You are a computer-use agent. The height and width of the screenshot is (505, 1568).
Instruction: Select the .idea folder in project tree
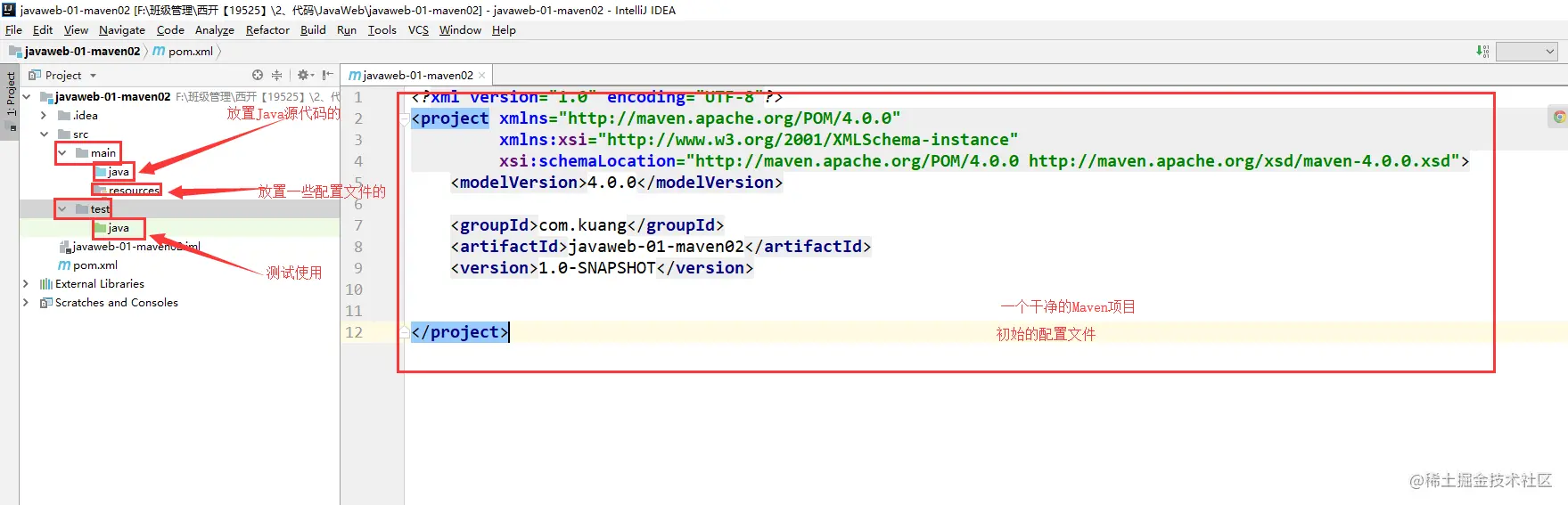point(78,116)
